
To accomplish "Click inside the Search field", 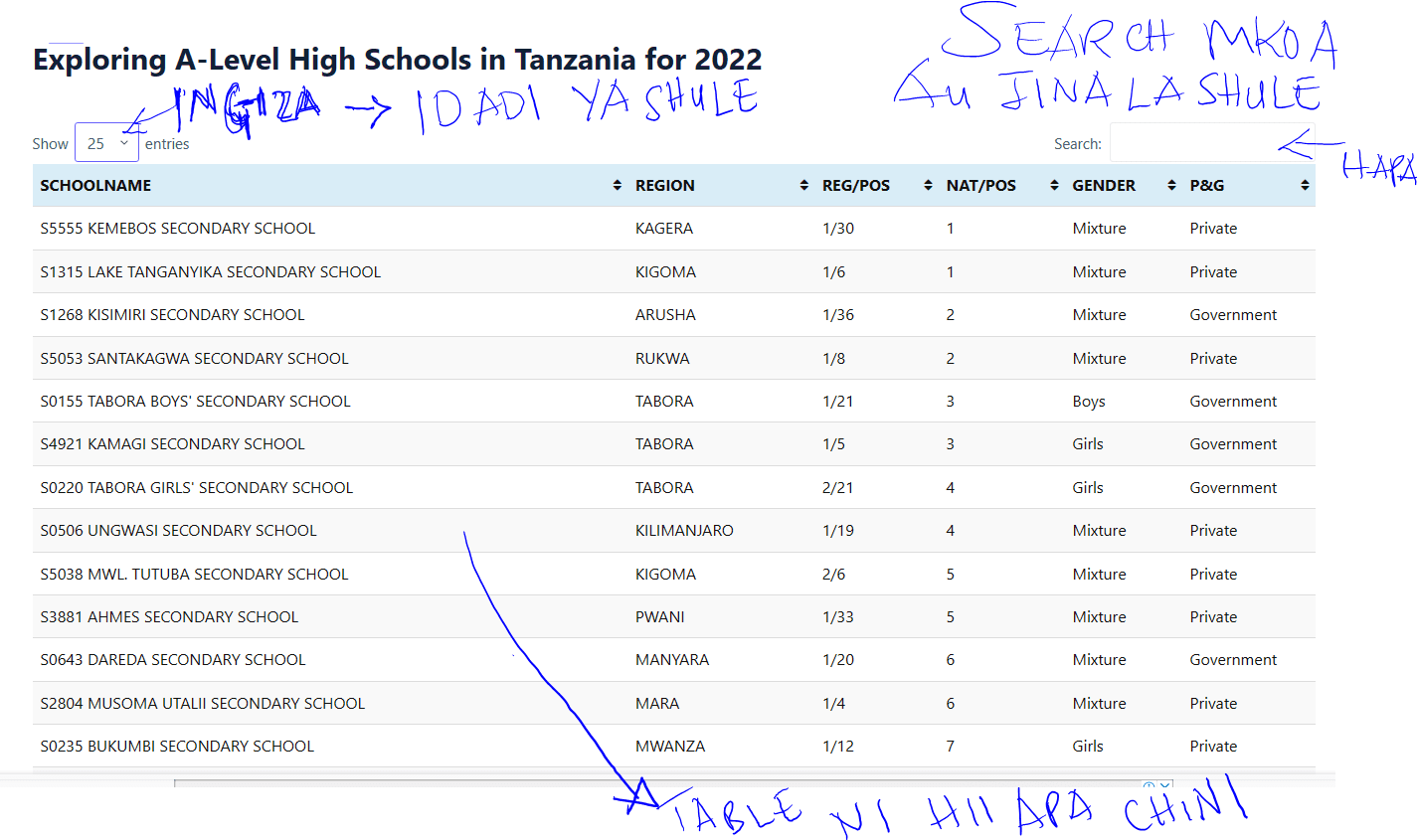I will pyautogui.click(x=1211, y=142).
